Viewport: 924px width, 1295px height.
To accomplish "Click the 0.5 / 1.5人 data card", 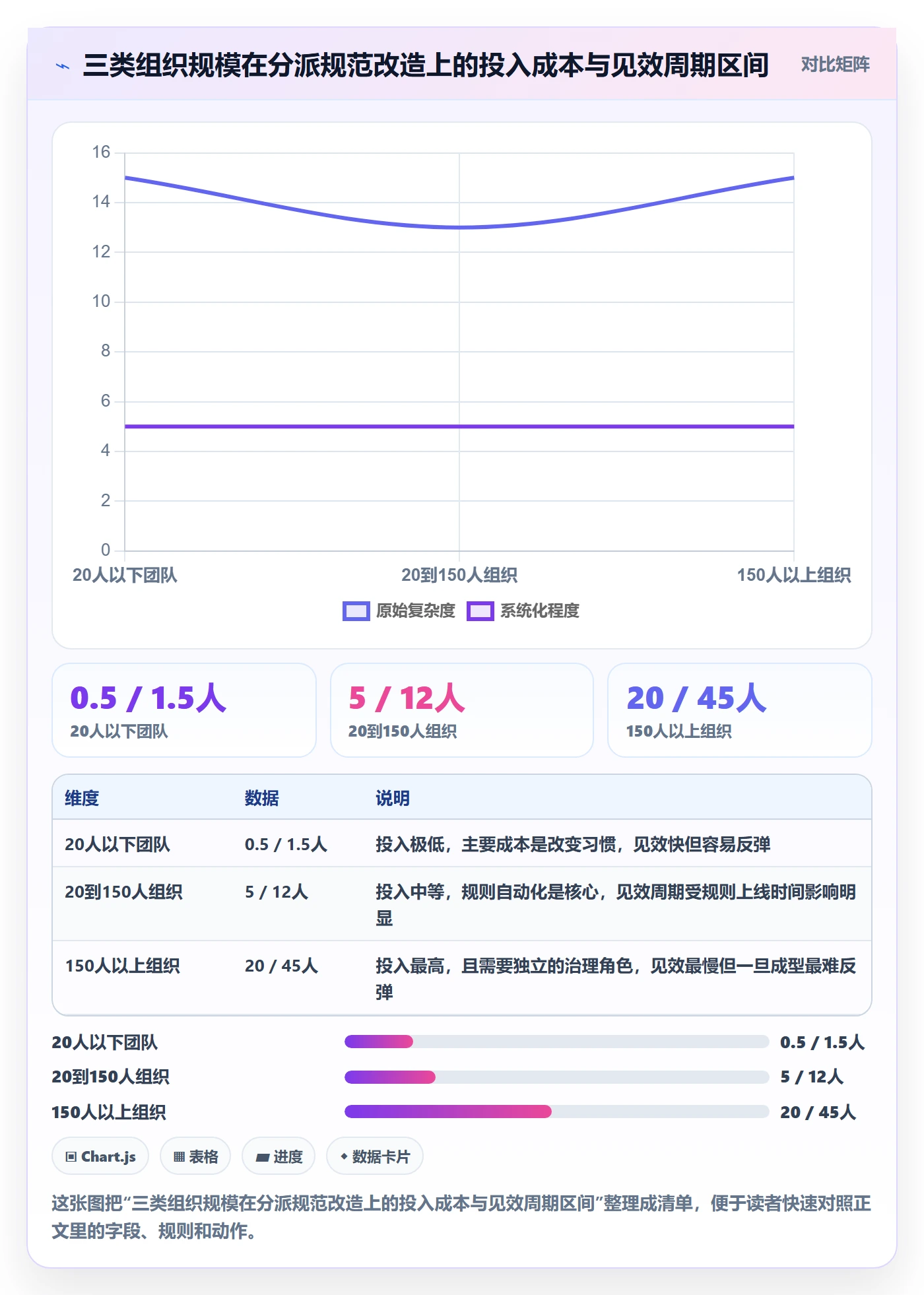I will [184, 710].
